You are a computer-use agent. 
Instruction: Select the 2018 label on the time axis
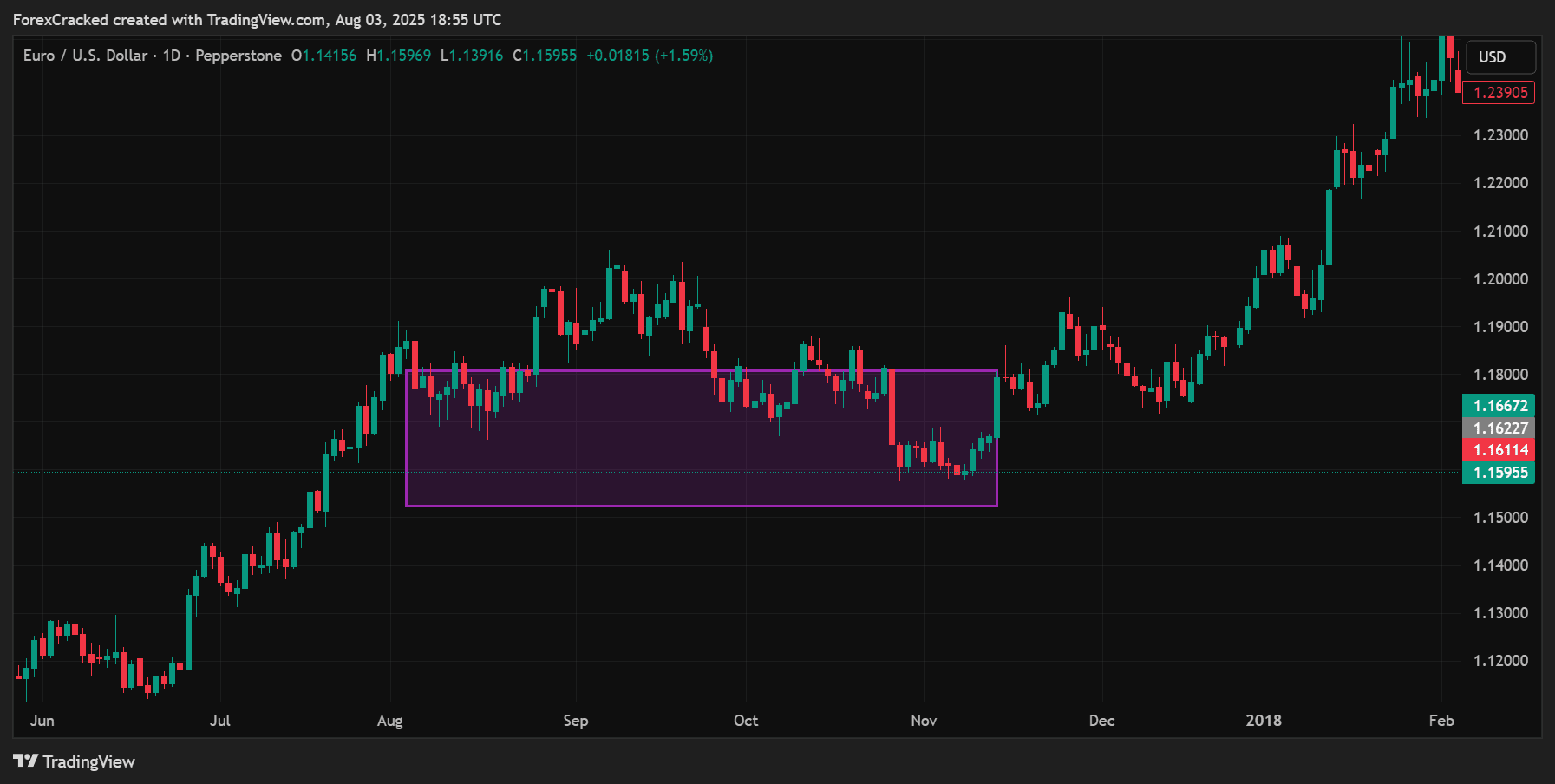[x=1263, y=721]
